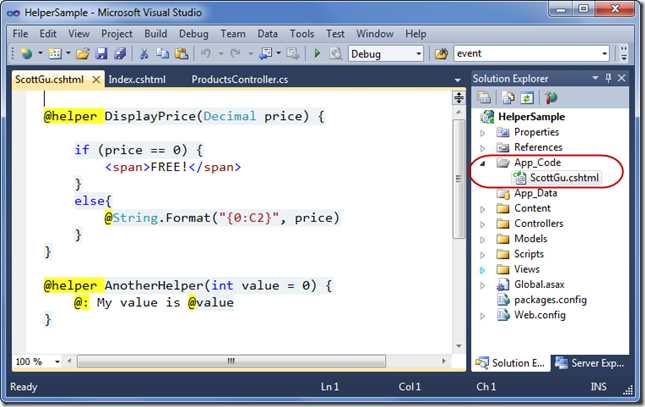The width and height of the screenshot is (645, 407).
Task: Click the horizontal scrollbar thumb in editor
Action: tap(232, 362)
